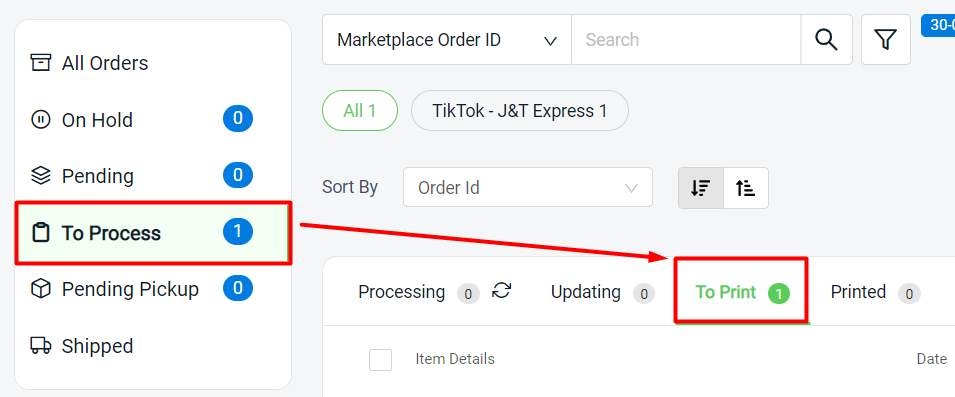Expand the Marketplace Order ID dropdown
This screenshot has width=955, height=397.
[446, 40]
